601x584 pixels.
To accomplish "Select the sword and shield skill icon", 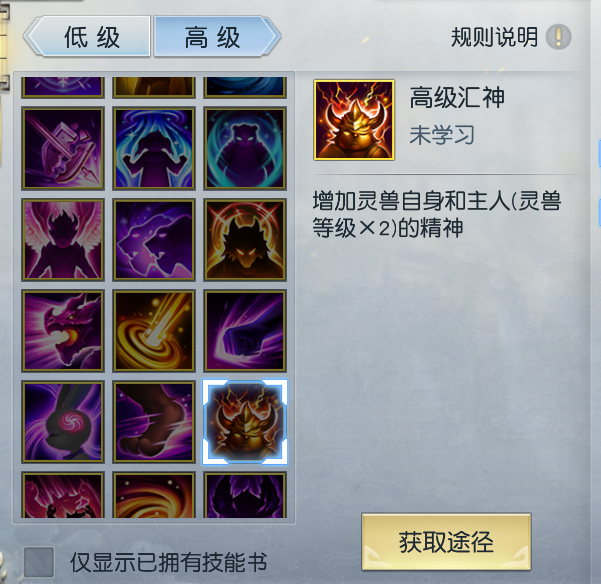I will pos(63,148).
